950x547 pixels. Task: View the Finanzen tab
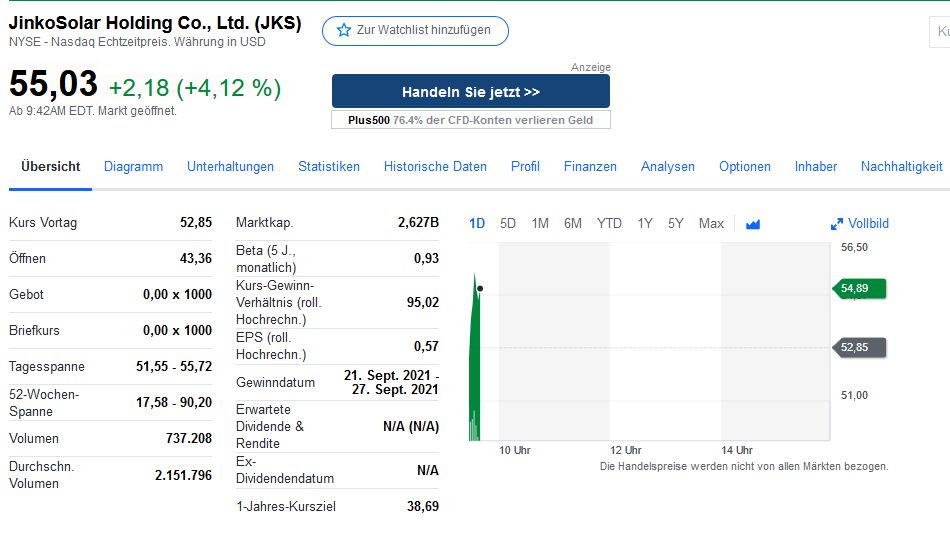(590, 167)
